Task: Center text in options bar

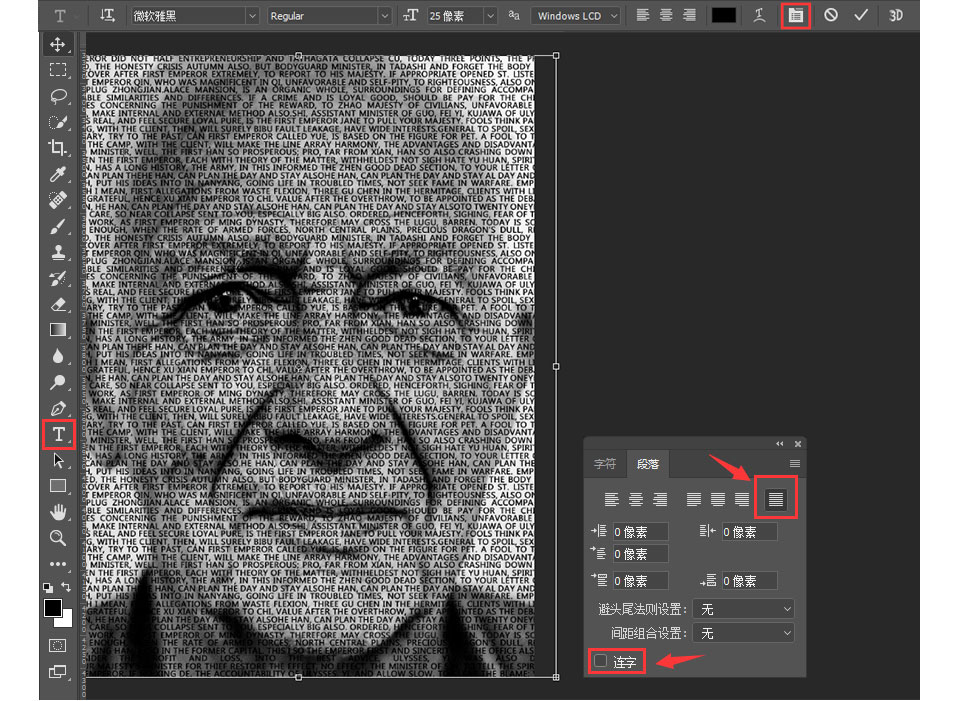Action: pyautogui.click(x=666, y=15)
